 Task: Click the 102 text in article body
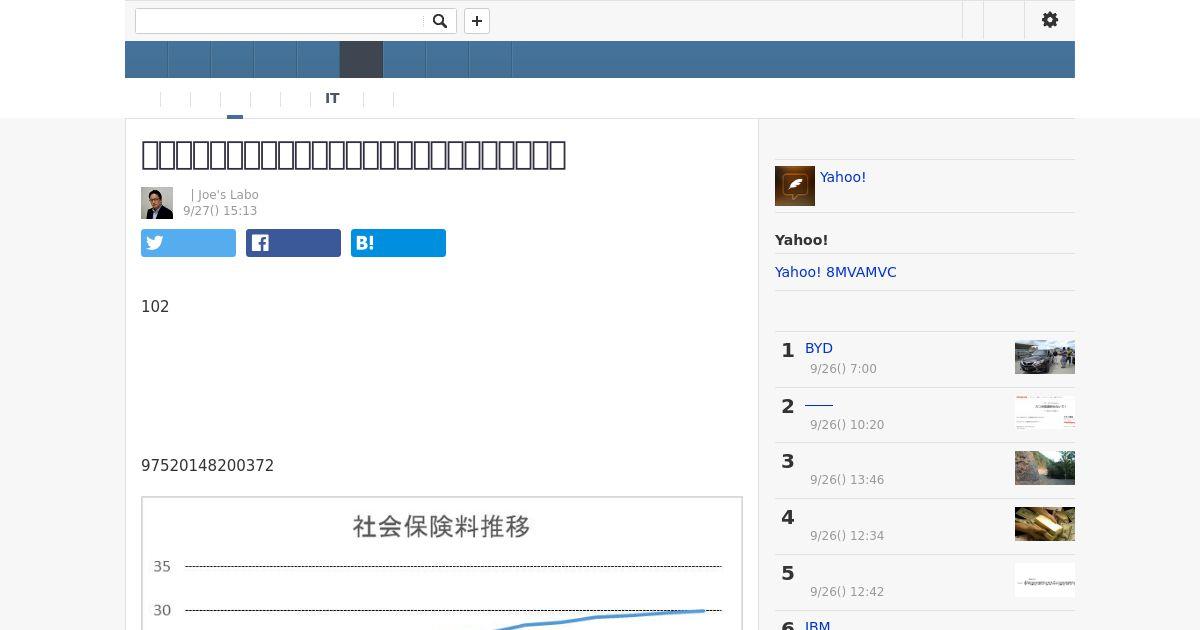coord(155,307)
